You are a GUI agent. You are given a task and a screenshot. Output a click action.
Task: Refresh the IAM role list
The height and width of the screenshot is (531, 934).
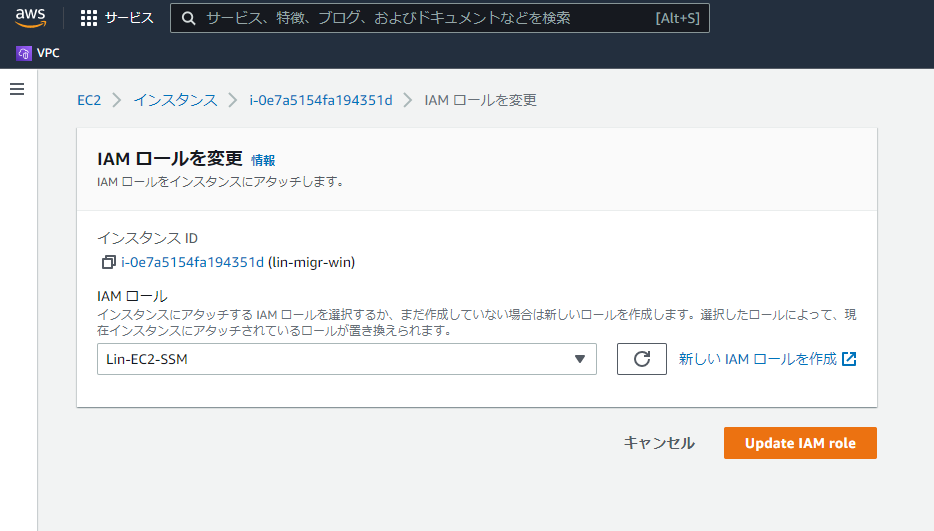click(642, 359)
